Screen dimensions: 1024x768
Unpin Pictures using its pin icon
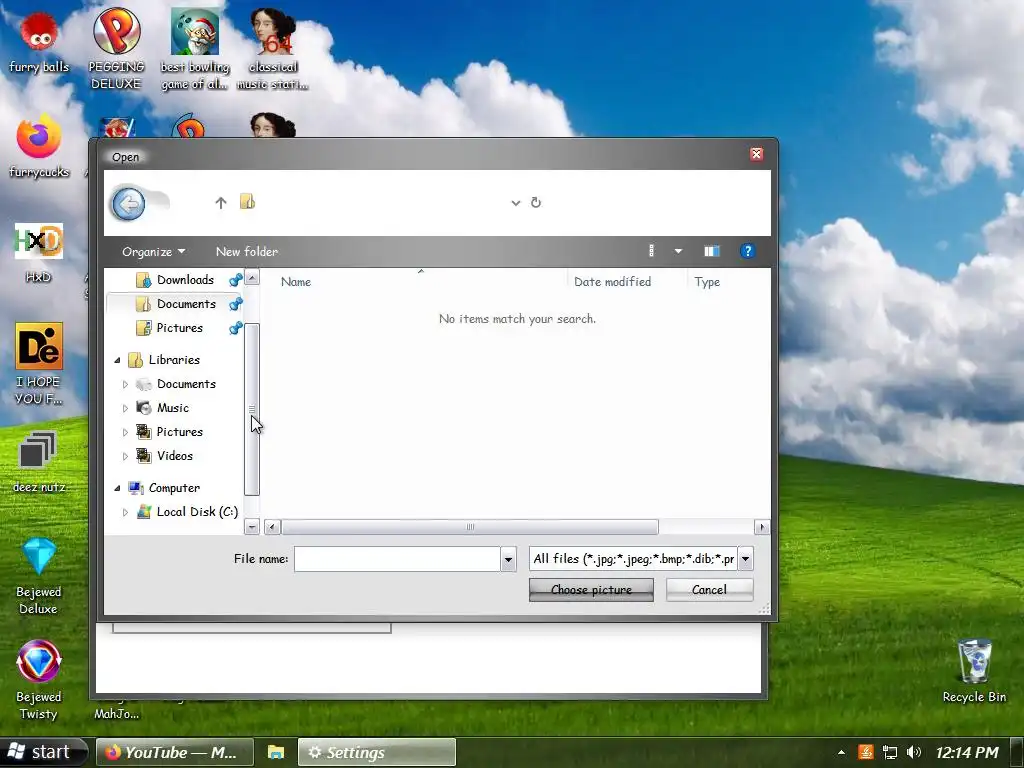coord(236,328)
